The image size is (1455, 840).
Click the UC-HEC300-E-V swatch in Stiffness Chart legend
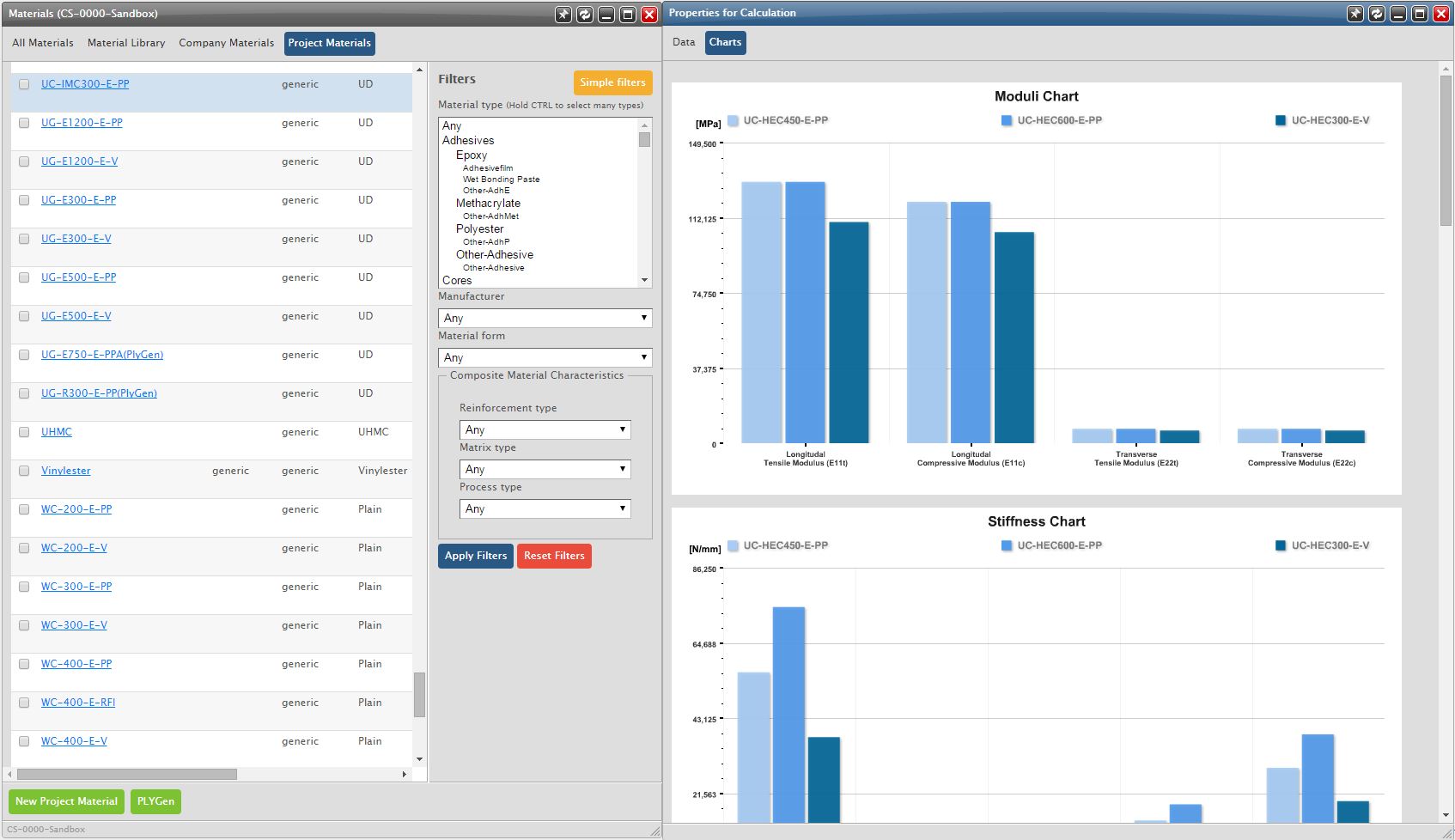(x=1281, y=546)
